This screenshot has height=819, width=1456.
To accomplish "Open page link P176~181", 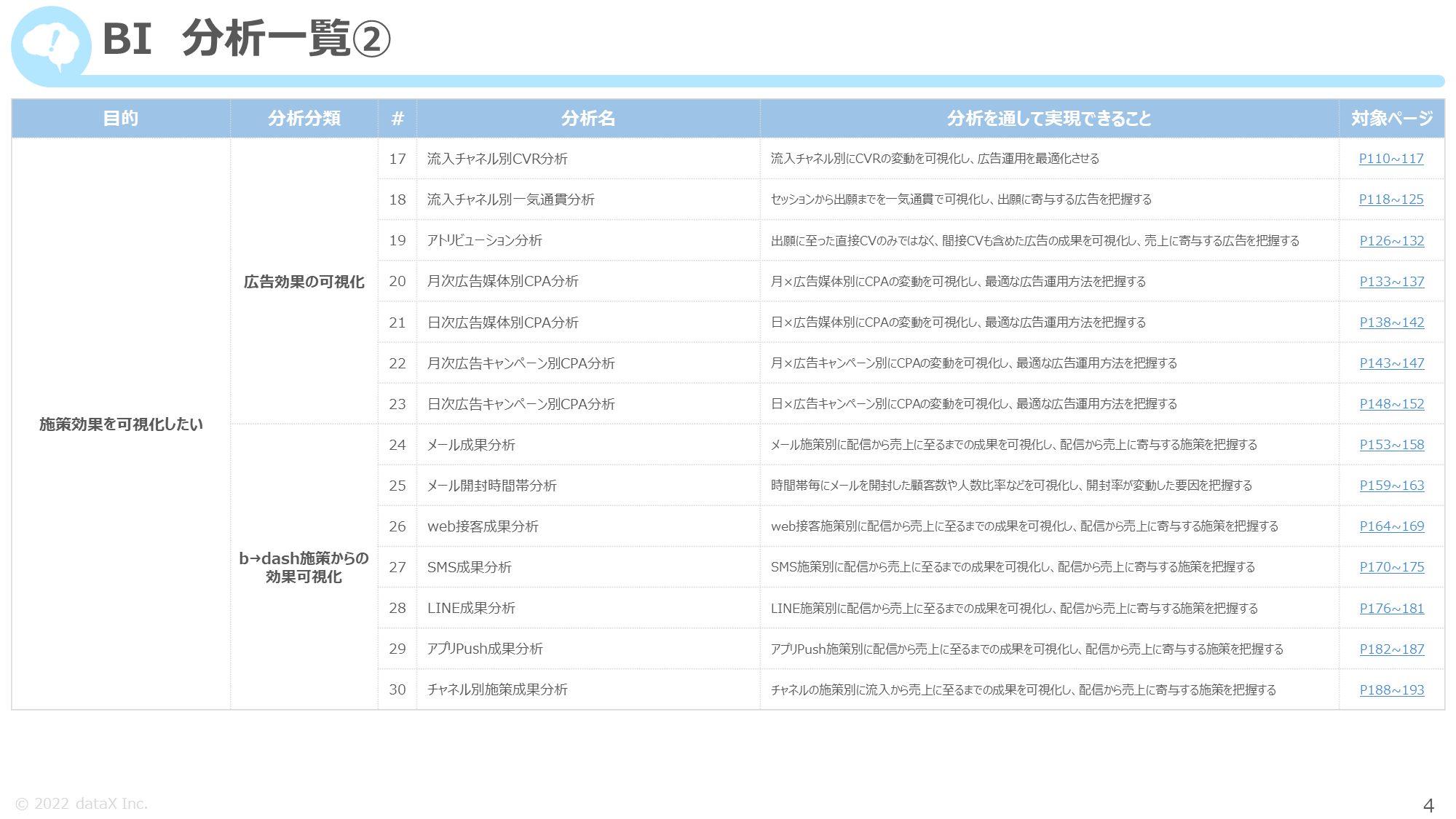I will pyautogui.click(x=1392, y=609).
